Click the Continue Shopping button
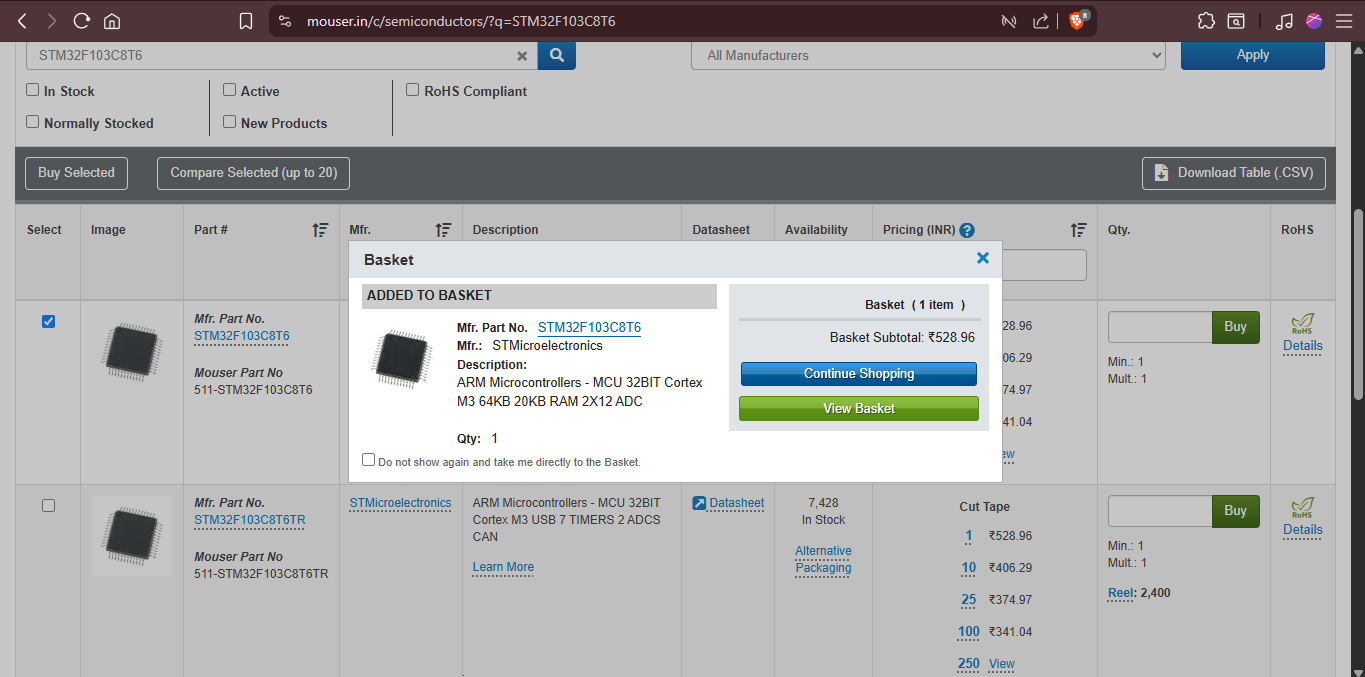The width and height of the screenshot is (1365, 677). pos(858,373)
